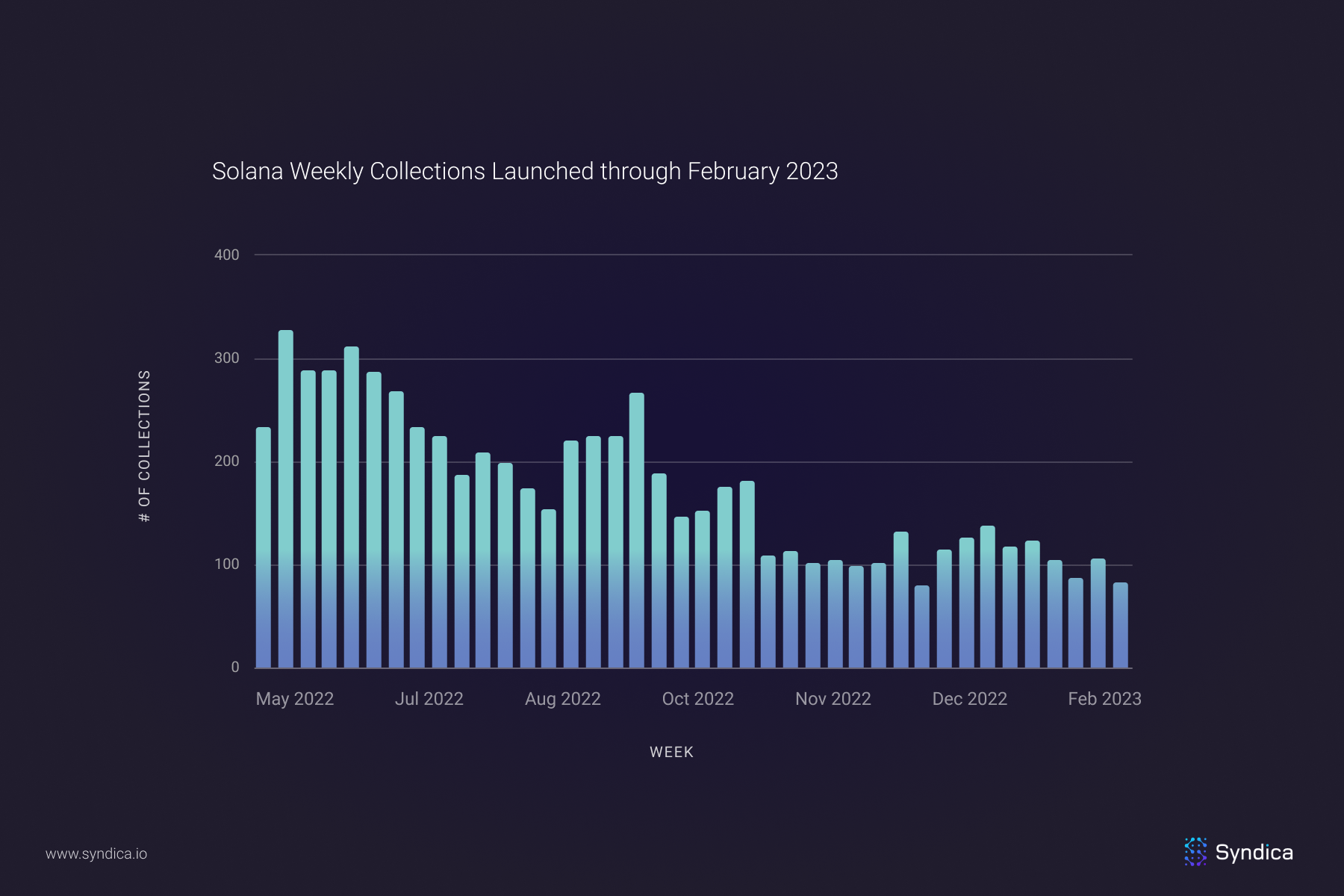Viewport: 1344px width, 896px height.
Task: Click the tallest bar in the chart
Action: click(x=286, y=499)
